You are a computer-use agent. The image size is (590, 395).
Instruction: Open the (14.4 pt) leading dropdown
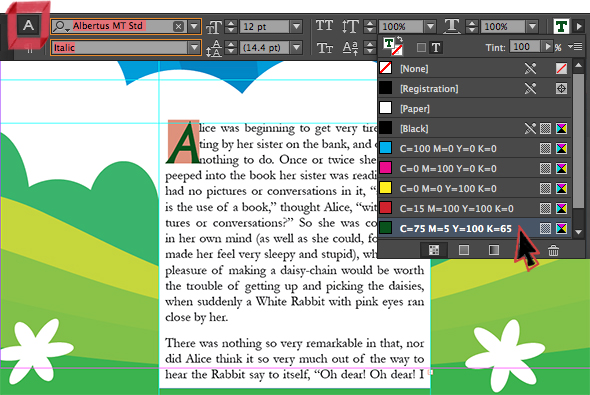297,48
